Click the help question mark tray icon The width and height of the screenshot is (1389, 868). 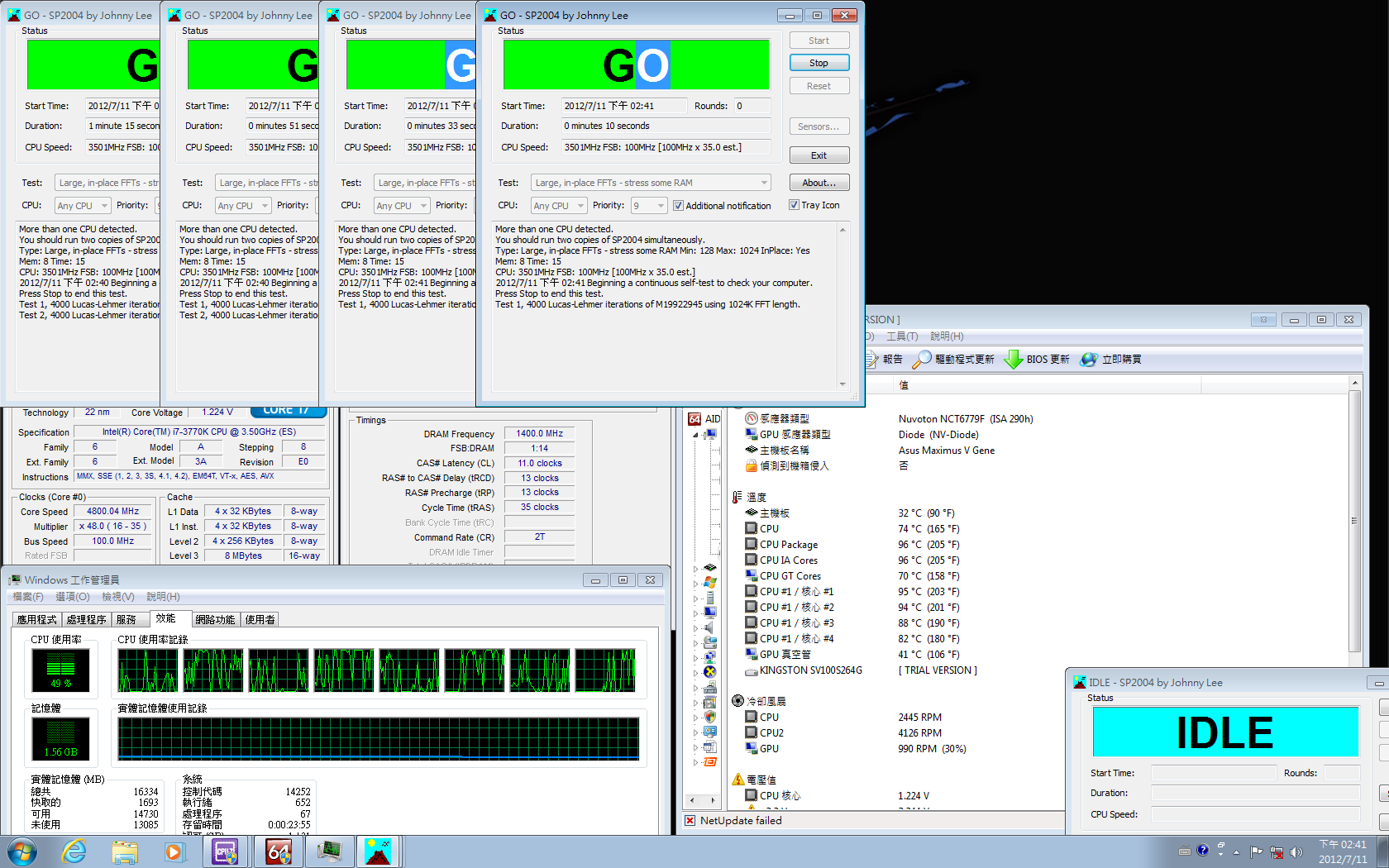coord(1203,850)
